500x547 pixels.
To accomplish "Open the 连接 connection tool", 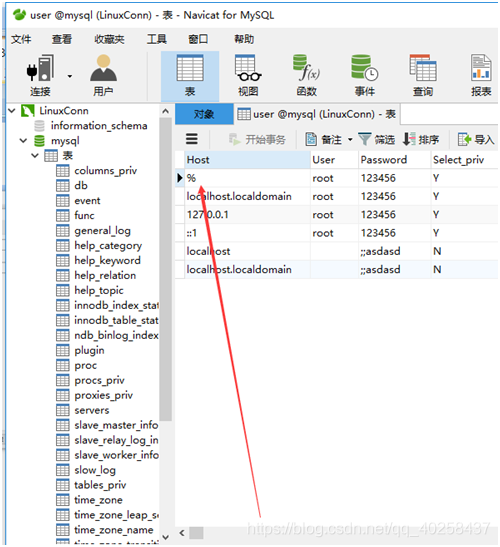I will point(40,75).
